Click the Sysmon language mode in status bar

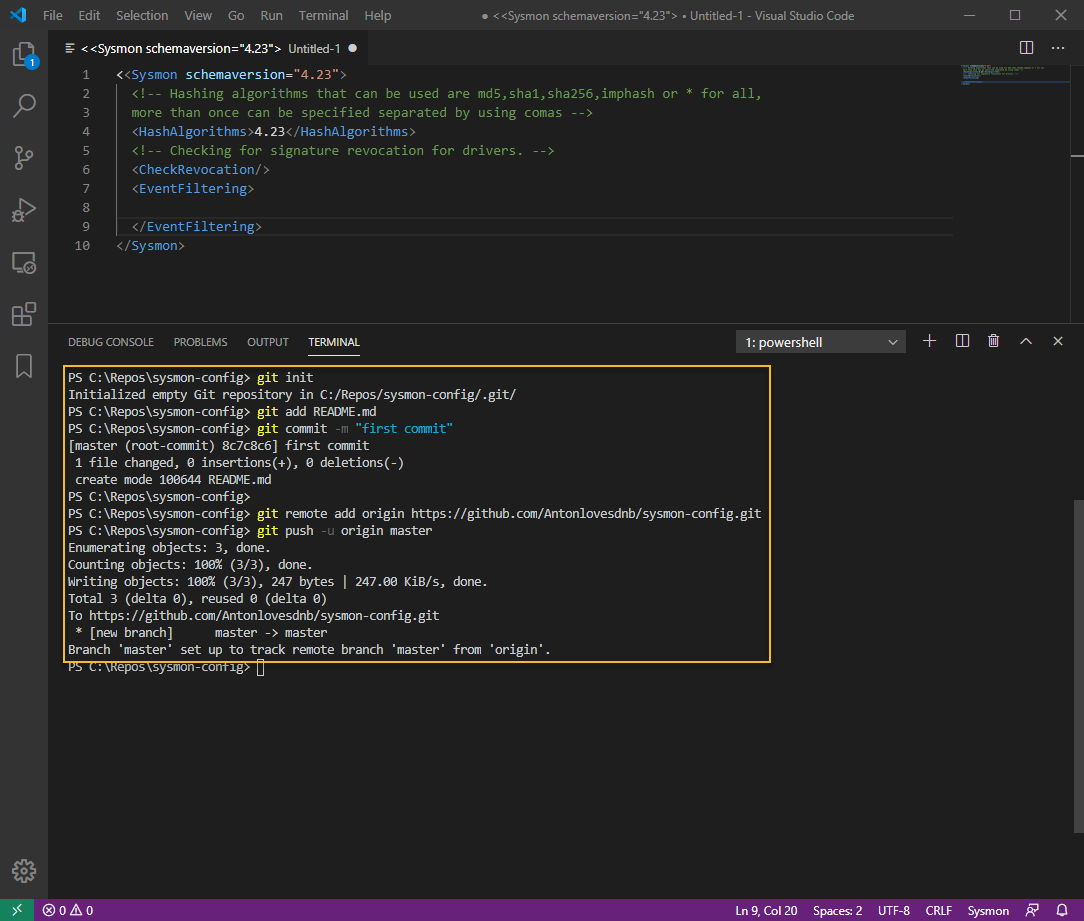click(x=988, y=910)
